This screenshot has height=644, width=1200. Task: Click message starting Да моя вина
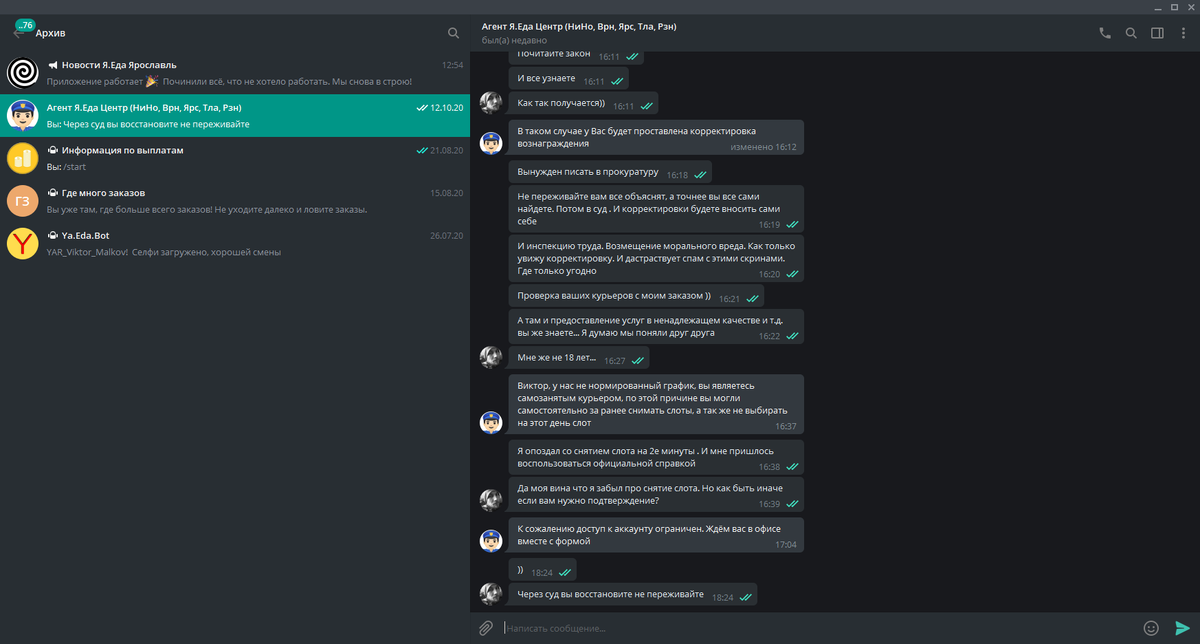pos(656,495)
